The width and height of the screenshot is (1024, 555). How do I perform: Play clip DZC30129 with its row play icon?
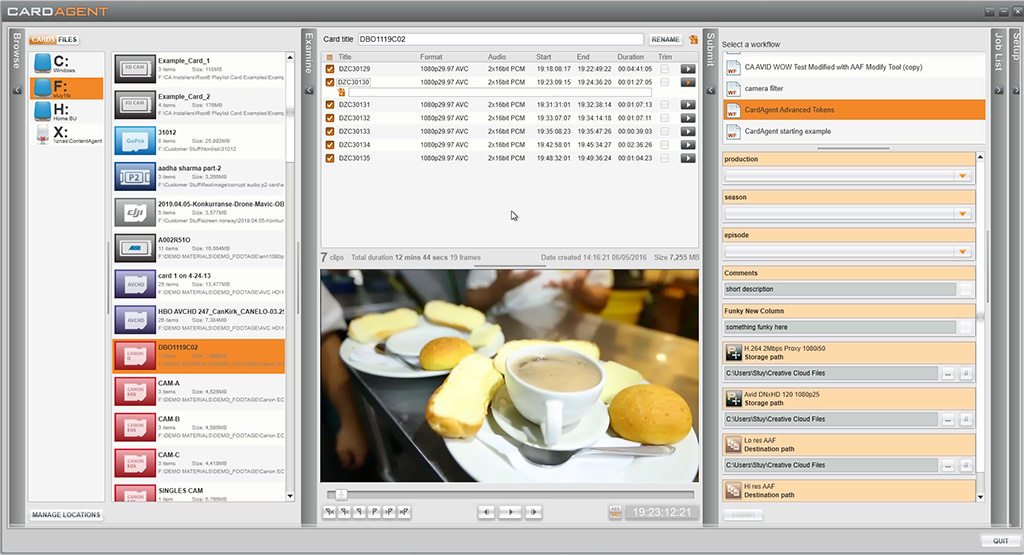(x=687, y=69)
